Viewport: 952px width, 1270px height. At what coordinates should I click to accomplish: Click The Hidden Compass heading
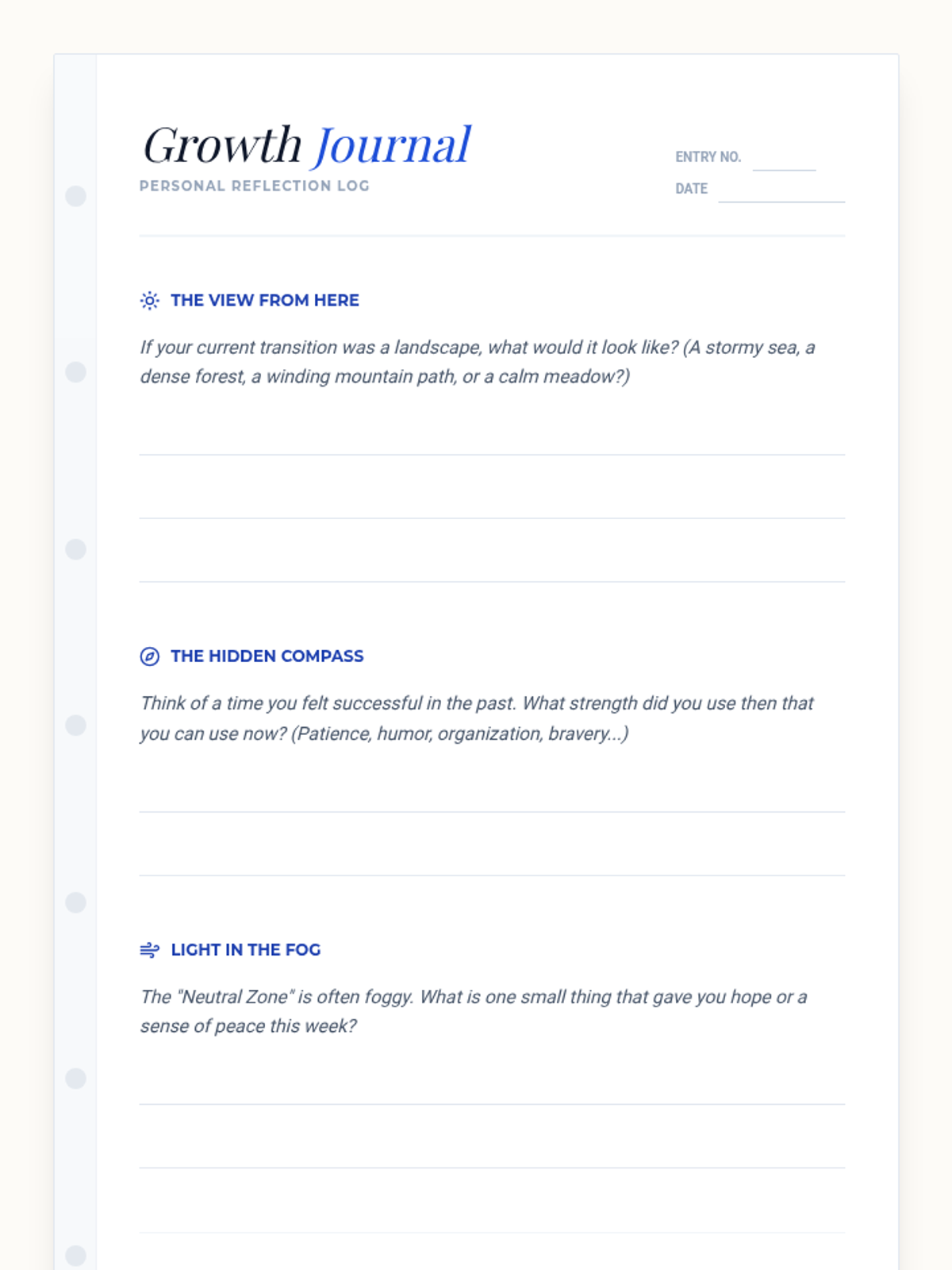click(x=267, y=656)
